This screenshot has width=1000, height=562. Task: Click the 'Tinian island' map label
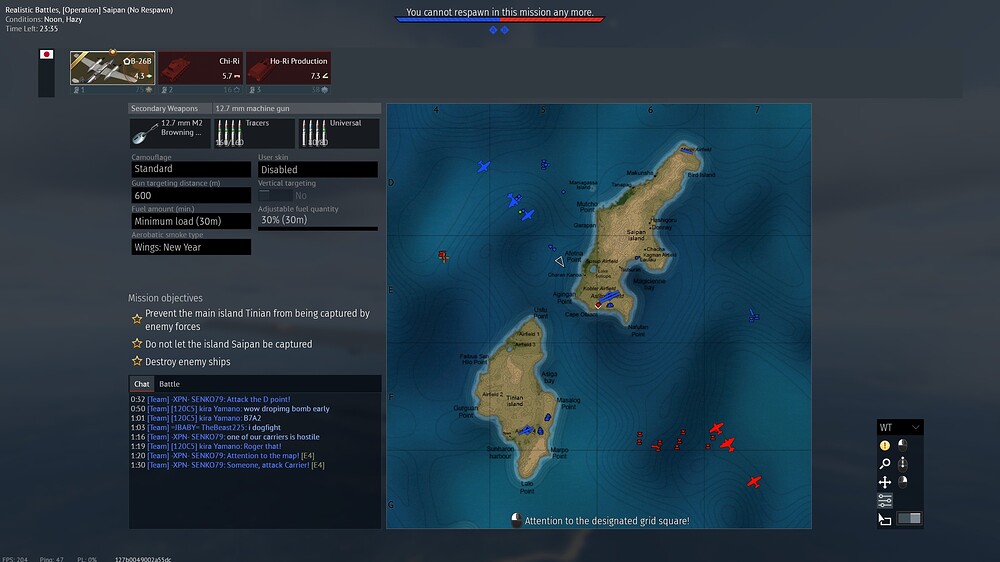(x=515, y=401)
